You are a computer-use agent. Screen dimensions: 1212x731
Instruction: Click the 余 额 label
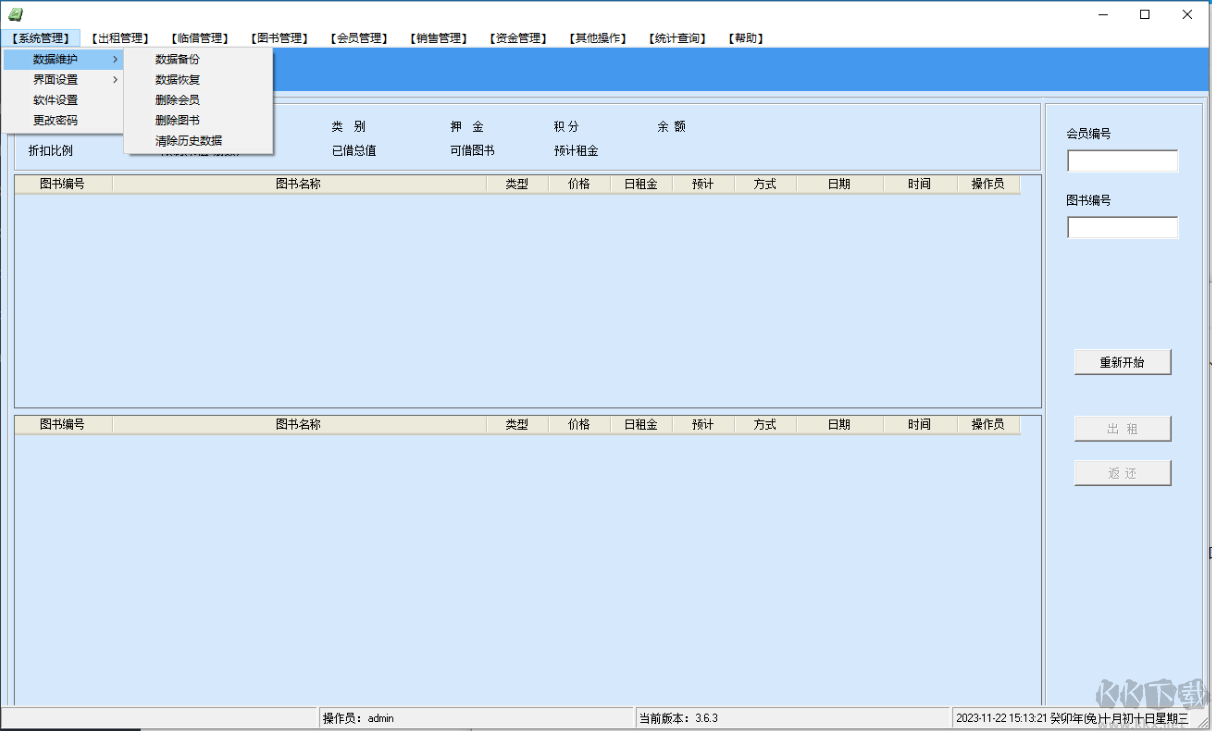click(671, 127)
